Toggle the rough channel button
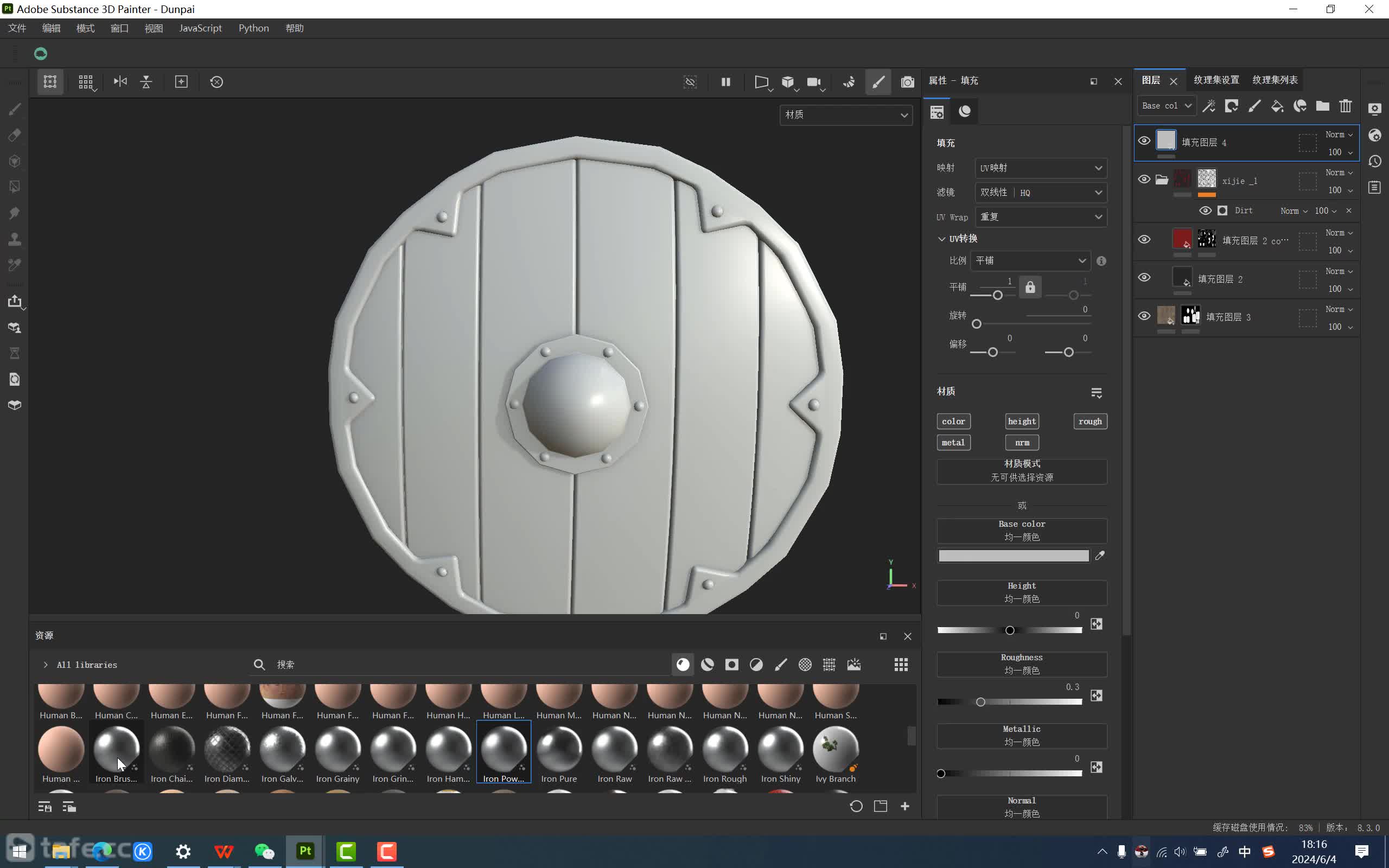Screen dimensions: 1389x868 [x=1090, y=422]
